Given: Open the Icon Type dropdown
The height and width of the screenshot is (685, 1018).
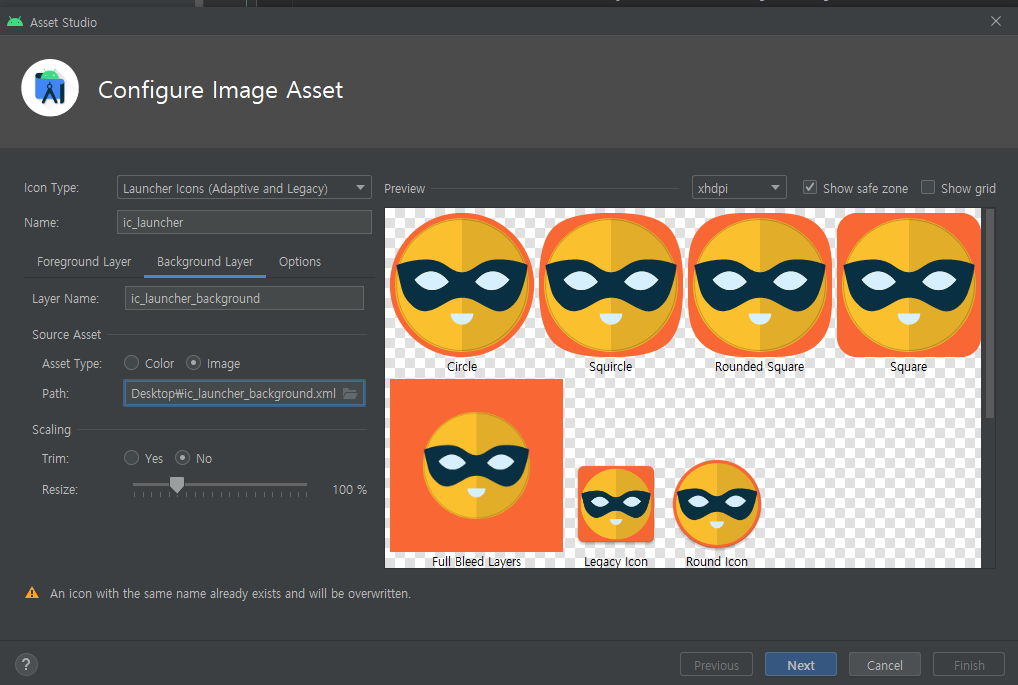Looking at the screenshot, I should [244, 188].
